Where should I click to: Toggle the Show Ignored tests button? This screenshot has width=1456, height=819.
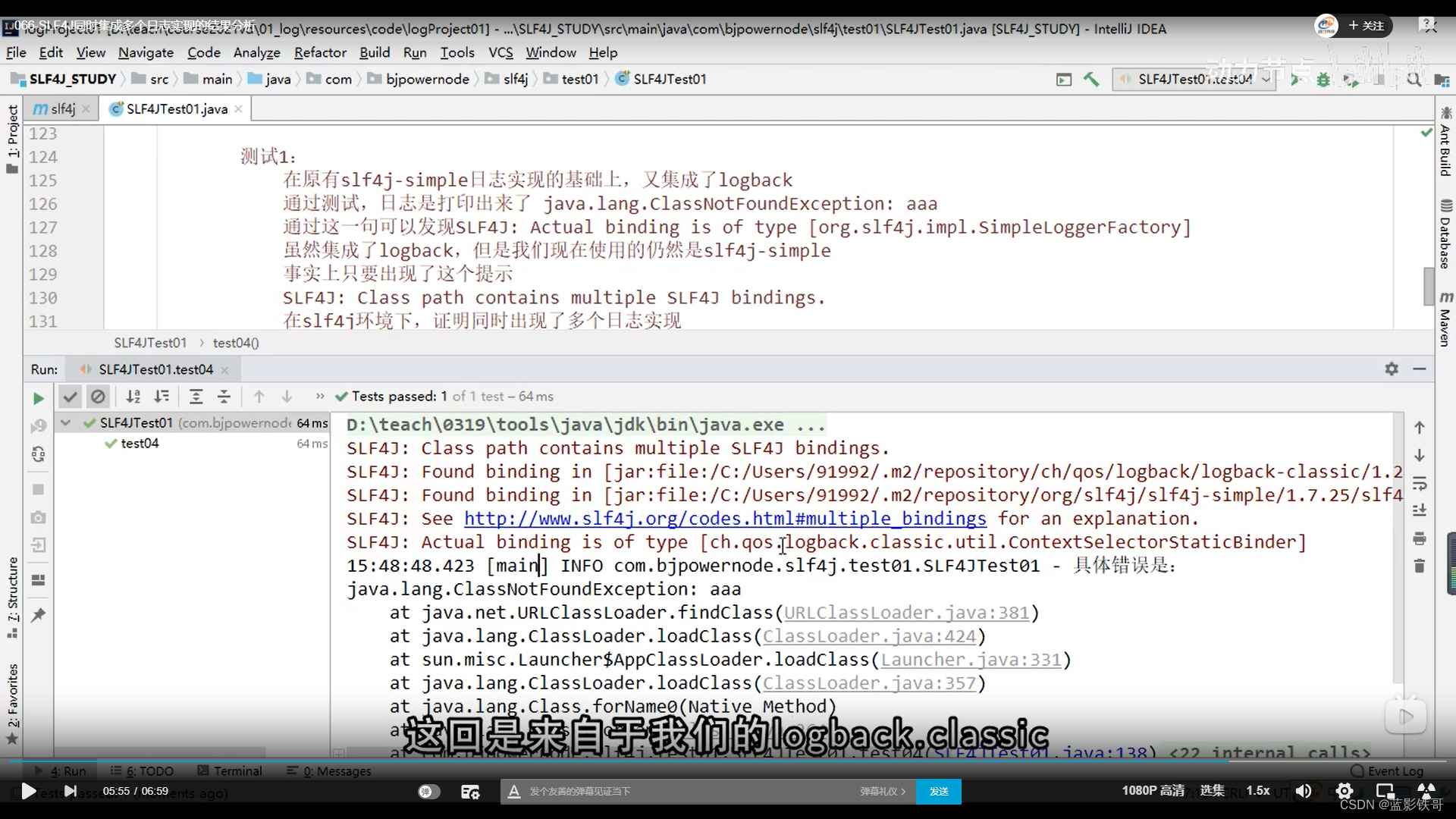pos(98,397)
